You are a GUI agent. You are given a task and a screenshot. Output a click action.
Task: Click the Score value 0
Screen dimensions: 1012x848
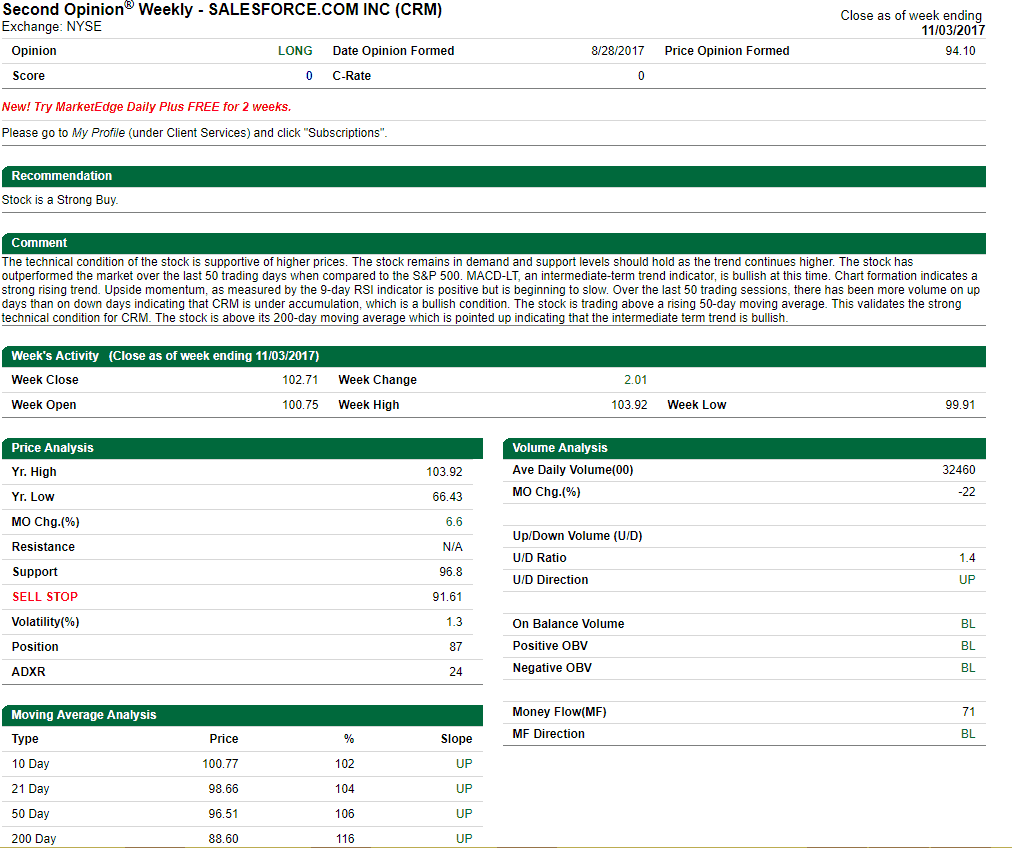tap(309, 76)
